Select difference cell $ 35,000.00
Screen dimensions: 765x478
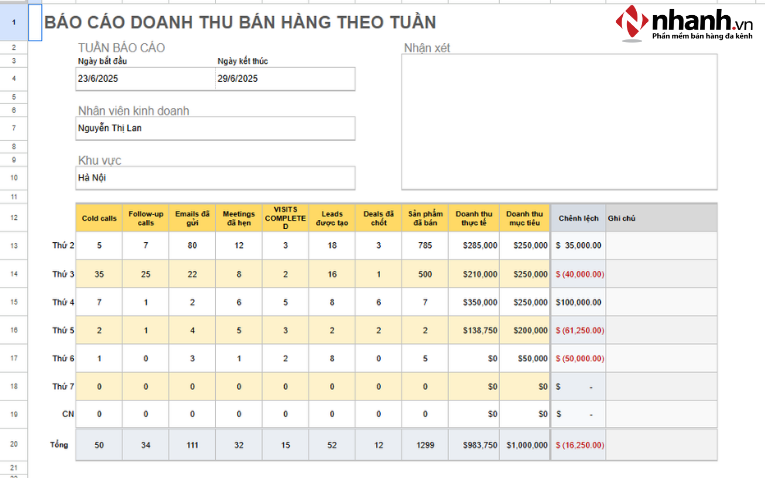tap(578, 245)
